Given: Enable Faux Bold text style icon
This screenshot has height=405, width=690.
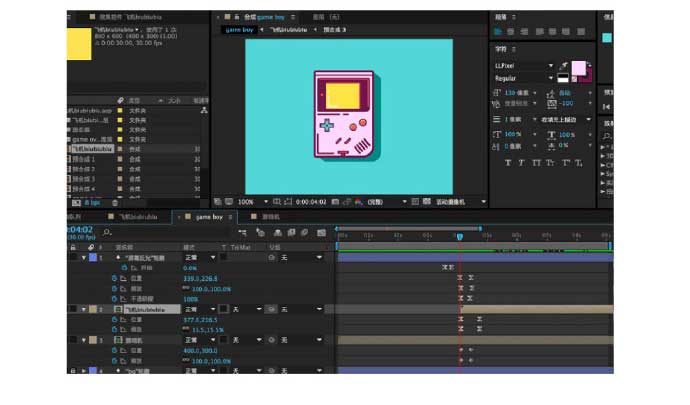Looking at the screenshot, I should [x=508, y=163].
